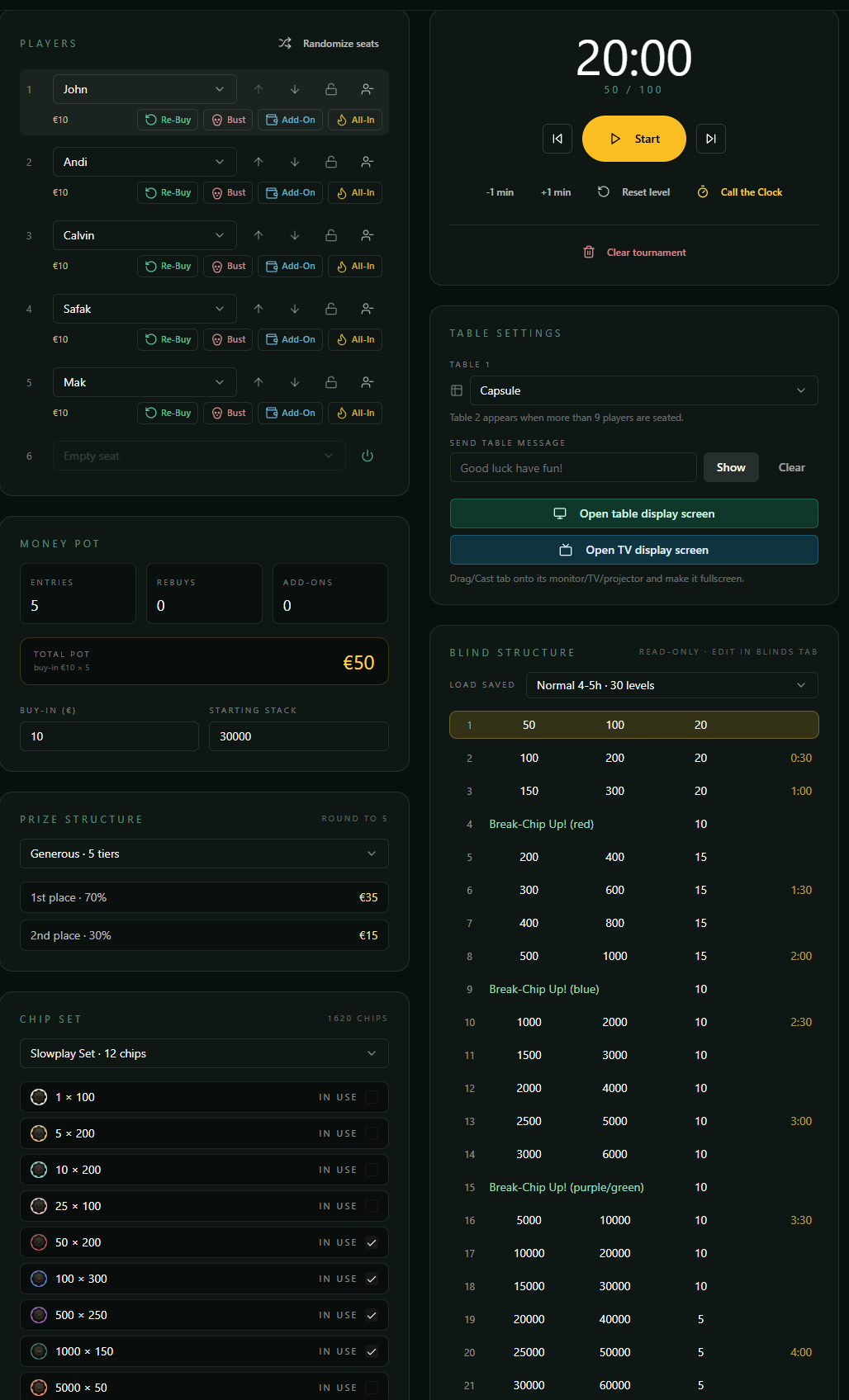Move John down one seat
Screen dimensions: 849x1400
(295, 89)
